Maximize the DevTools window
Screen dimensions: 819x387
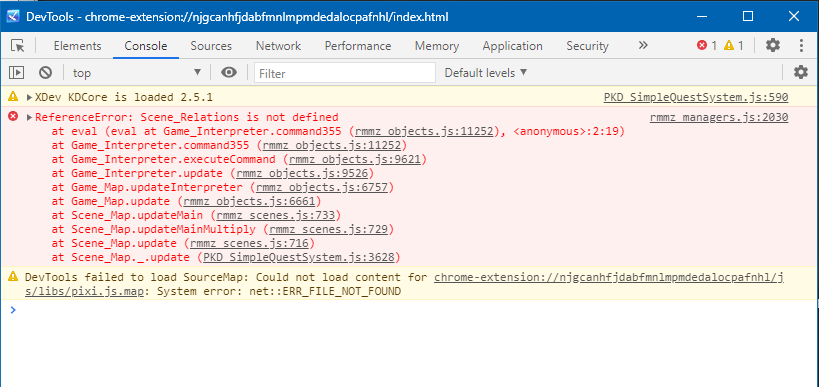pyautogui.click(x=748, y=17)
